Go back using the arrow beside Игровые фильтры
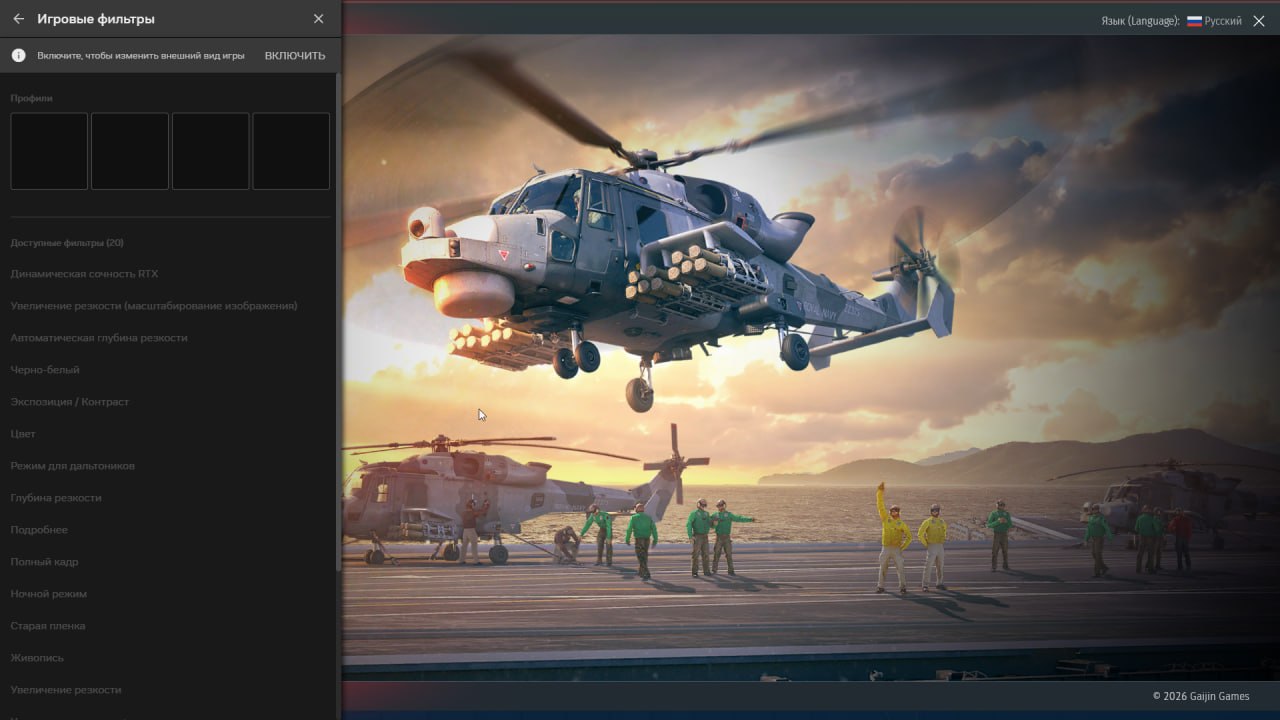 18,19
